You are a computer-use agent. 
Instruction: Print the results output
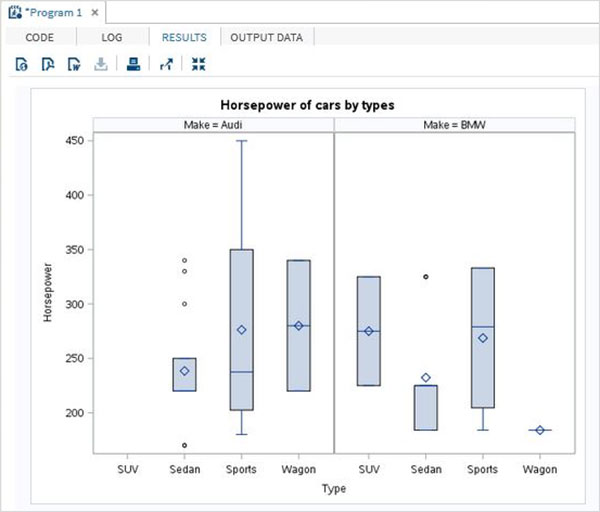click(x=134, y=64)
